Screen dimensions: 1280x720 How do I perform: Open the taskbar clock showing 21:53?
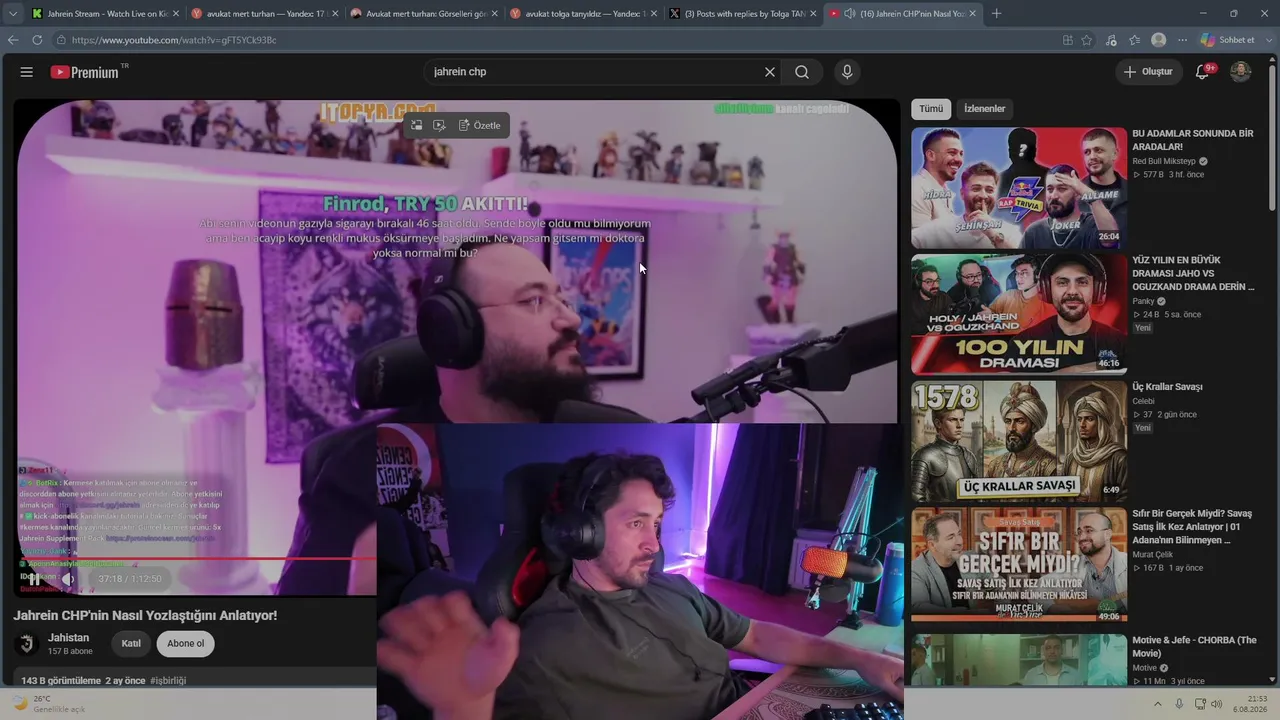pos(1250,704)
